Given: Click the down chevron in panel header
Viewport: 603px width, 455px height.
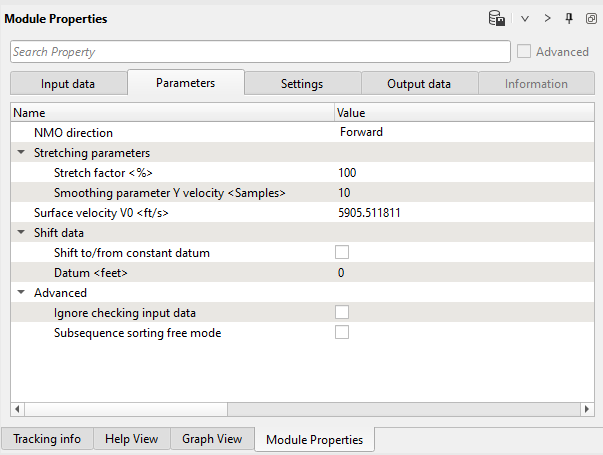Looking at the screenshot, I should pyautogui.click(x=525, y=18).
